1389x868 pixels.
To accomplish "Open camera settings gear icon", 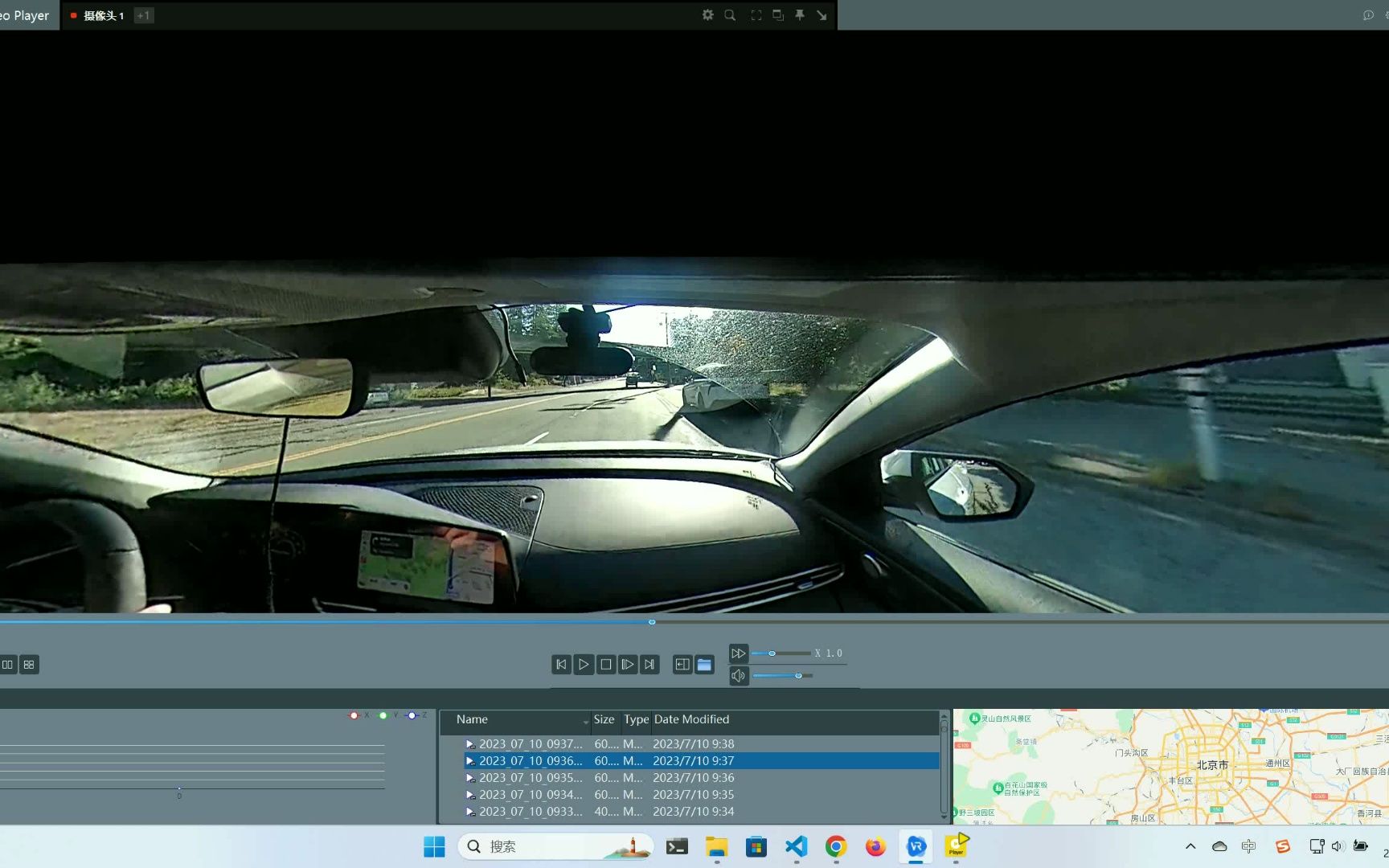I will 707,15.
